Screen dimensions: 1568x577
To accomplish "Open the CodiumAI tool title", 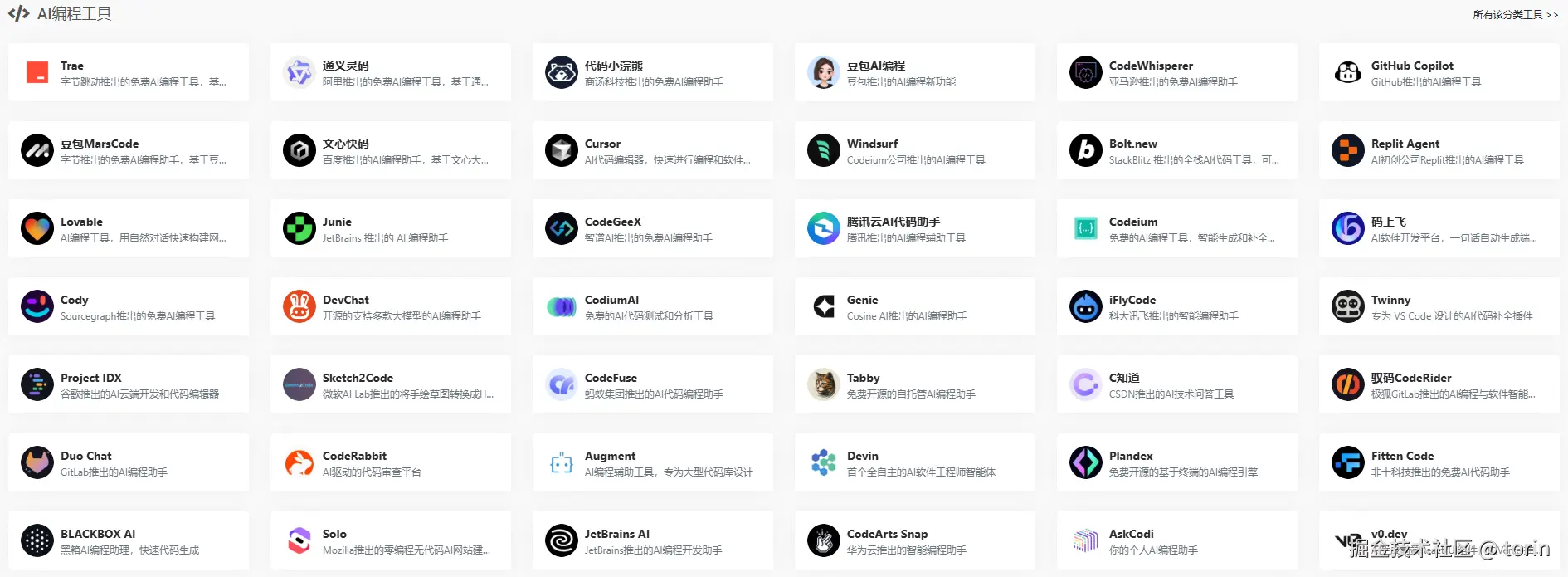I will click(x=611, y=300).
